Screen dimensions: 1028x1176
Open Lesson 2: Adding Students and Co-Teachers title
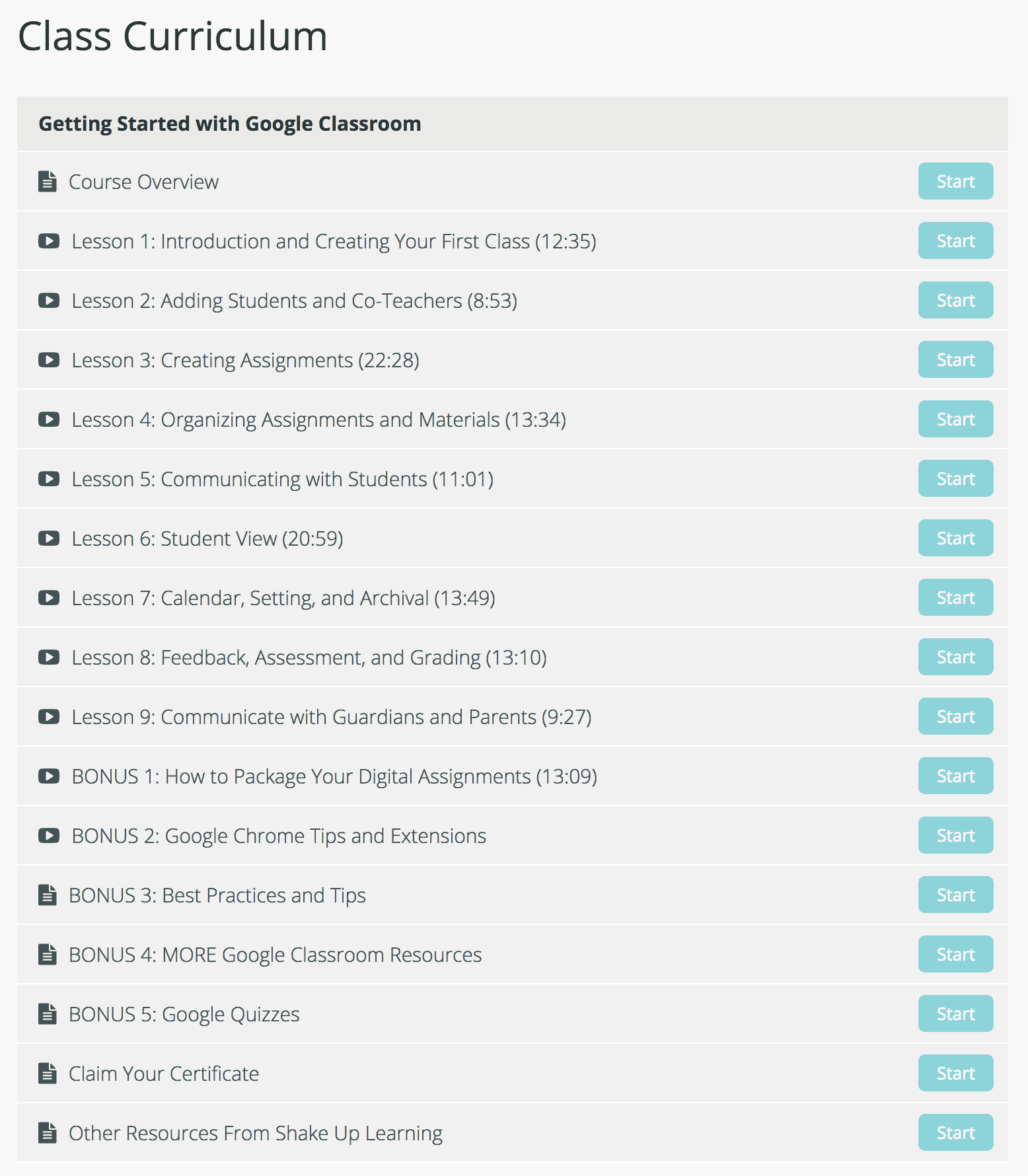pyautogui.click(x=294, y=301)
